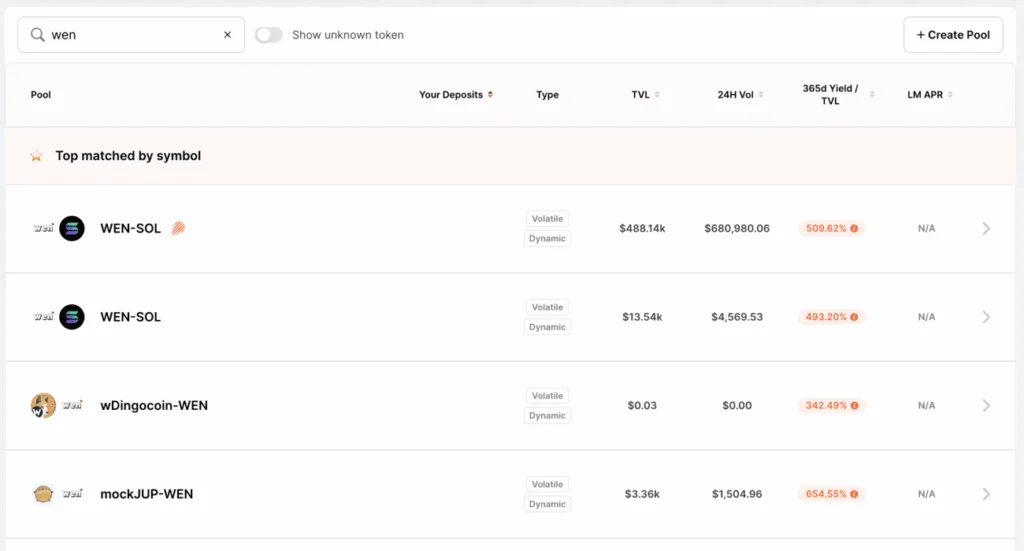Viewport: 1024px width, 551px height.
Task: Click the mockJUP token icon
Action: point(43,494)
